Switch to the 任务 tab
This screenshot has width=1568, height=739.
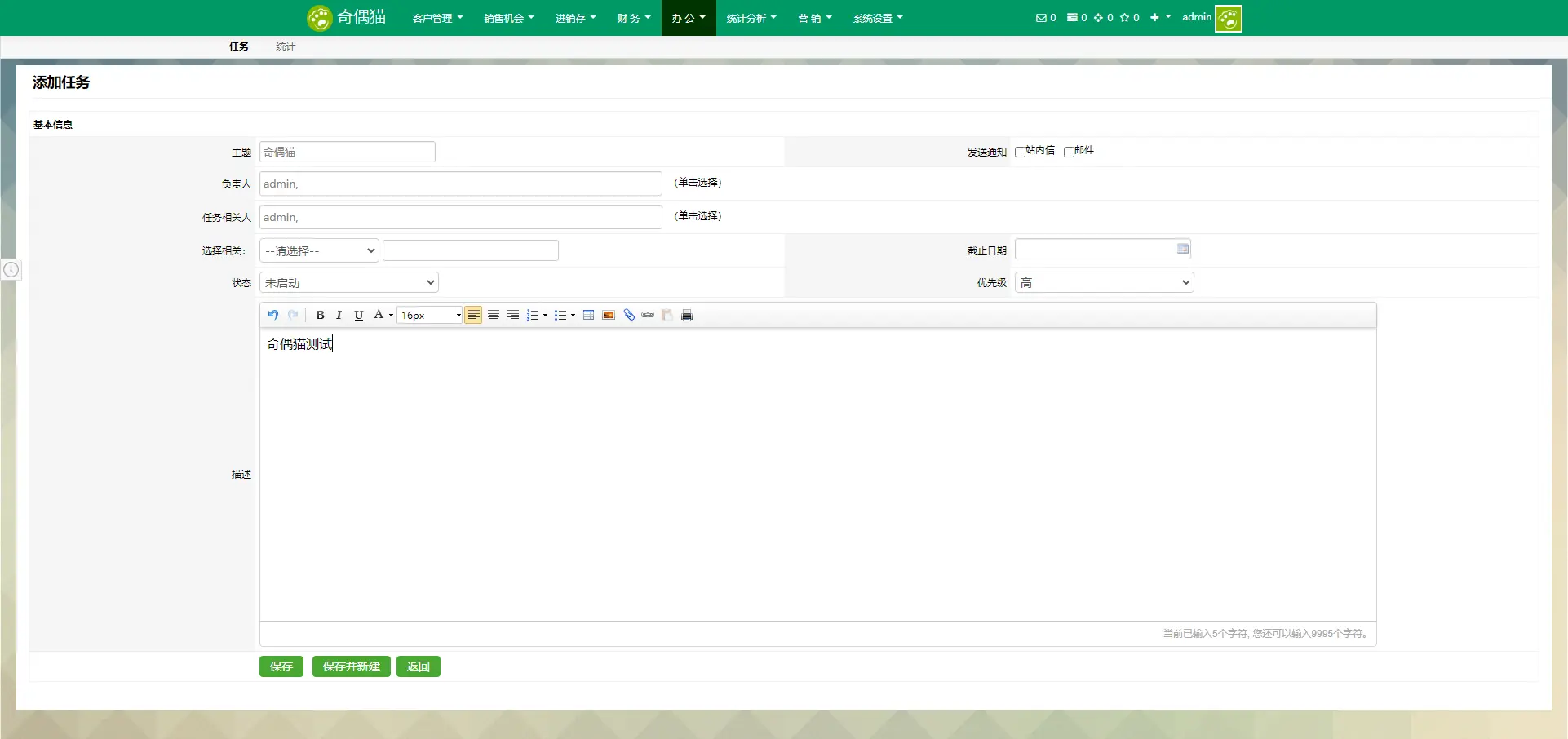tap(239, 46)
